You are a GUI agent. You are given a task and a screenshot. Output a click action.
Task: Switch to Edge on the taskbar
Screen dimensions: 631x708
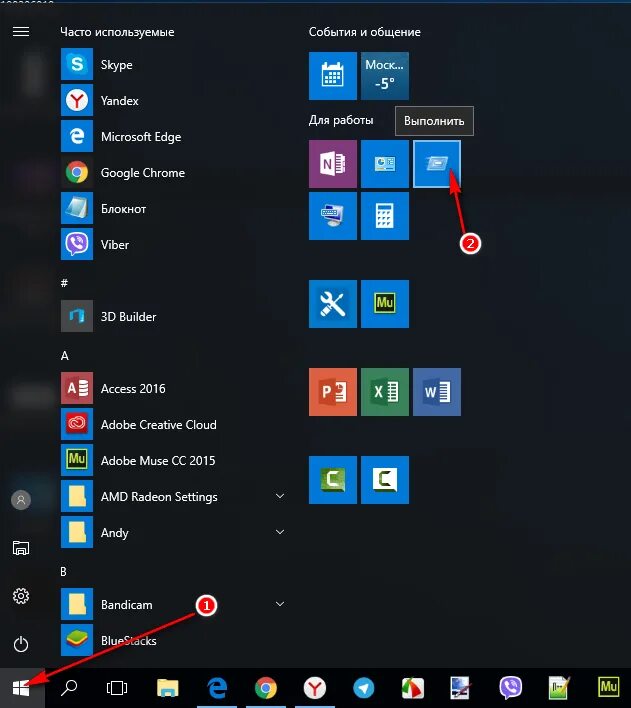click(217, 688)
